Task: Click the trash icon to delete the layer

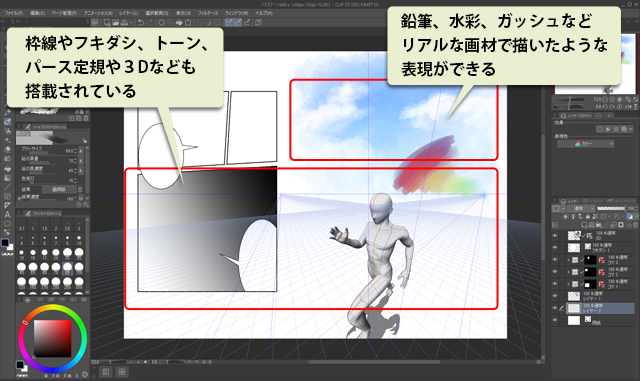Action: [636, 225]
